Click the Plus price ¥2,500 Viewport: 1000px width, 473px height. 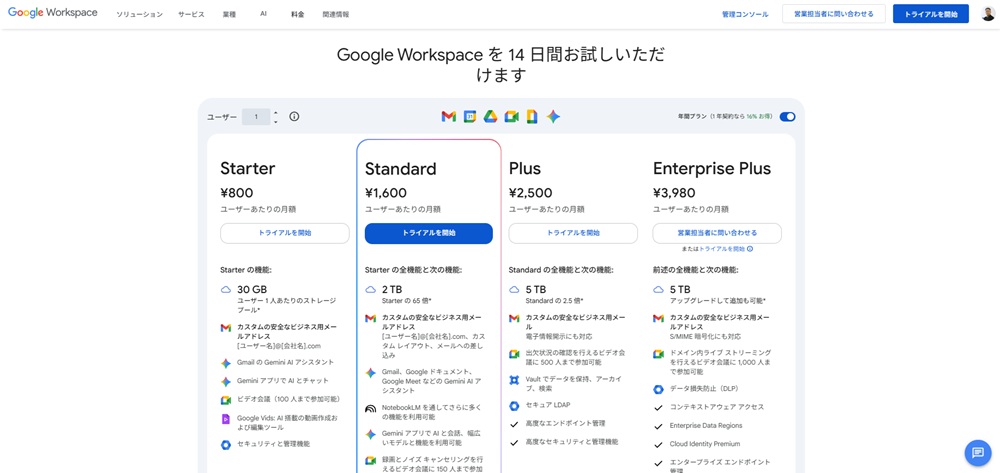coord(531,193)
